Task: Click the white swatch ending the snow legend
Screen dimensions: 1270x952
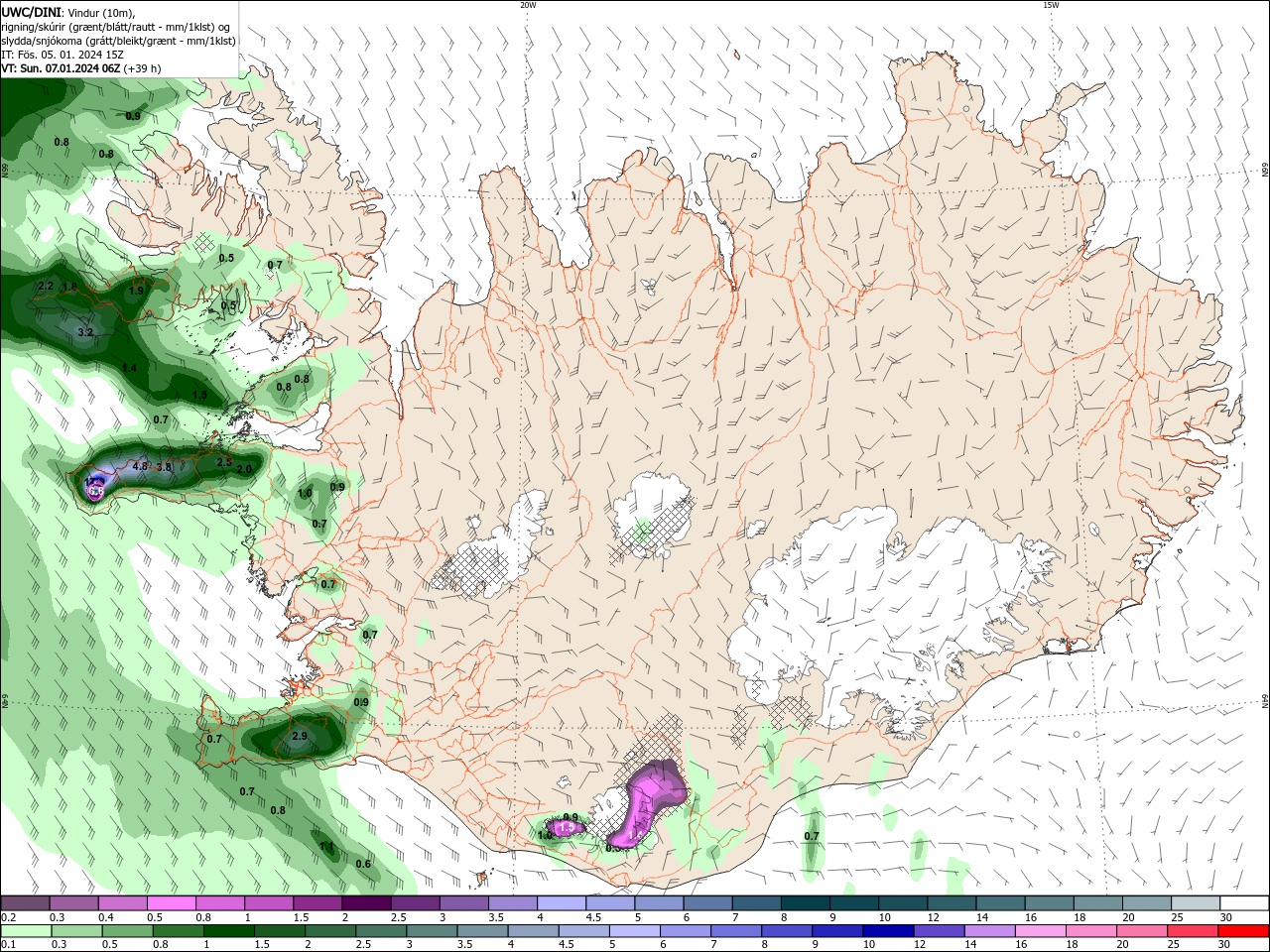Action: 1243,902
